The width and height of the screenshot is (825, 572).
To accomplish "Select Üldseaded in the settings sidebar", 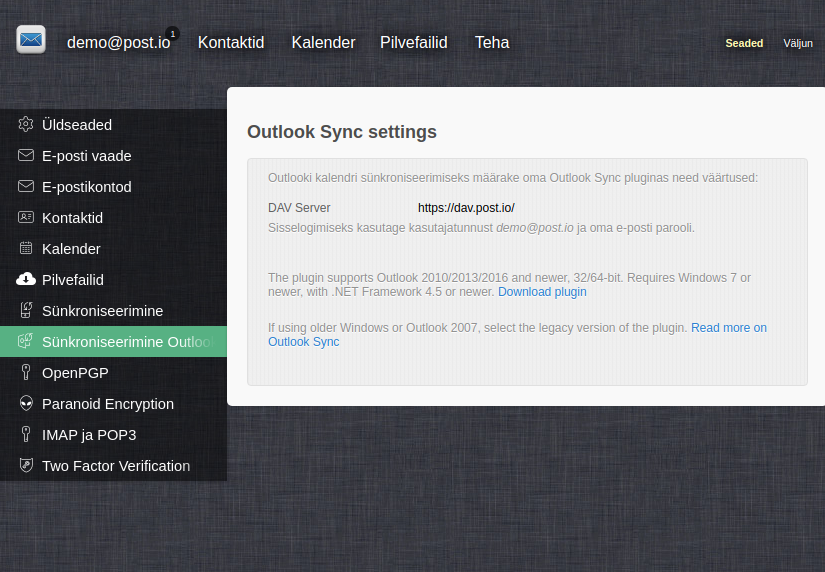I will coord(113,125).
